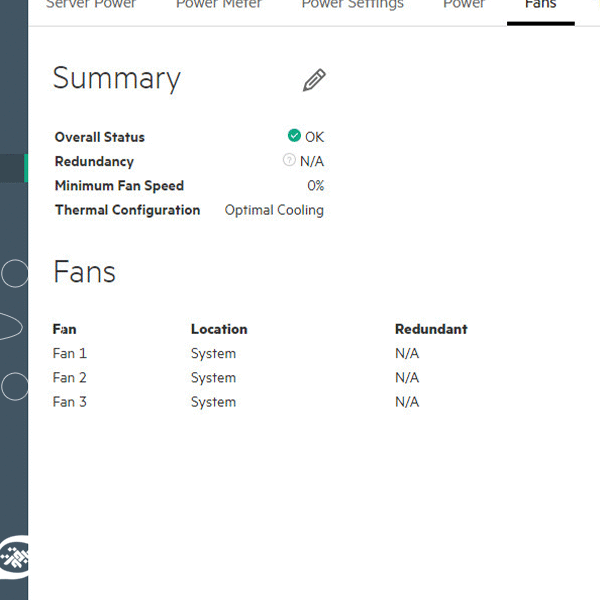Click the Fan 1 row name

[70, 353]
